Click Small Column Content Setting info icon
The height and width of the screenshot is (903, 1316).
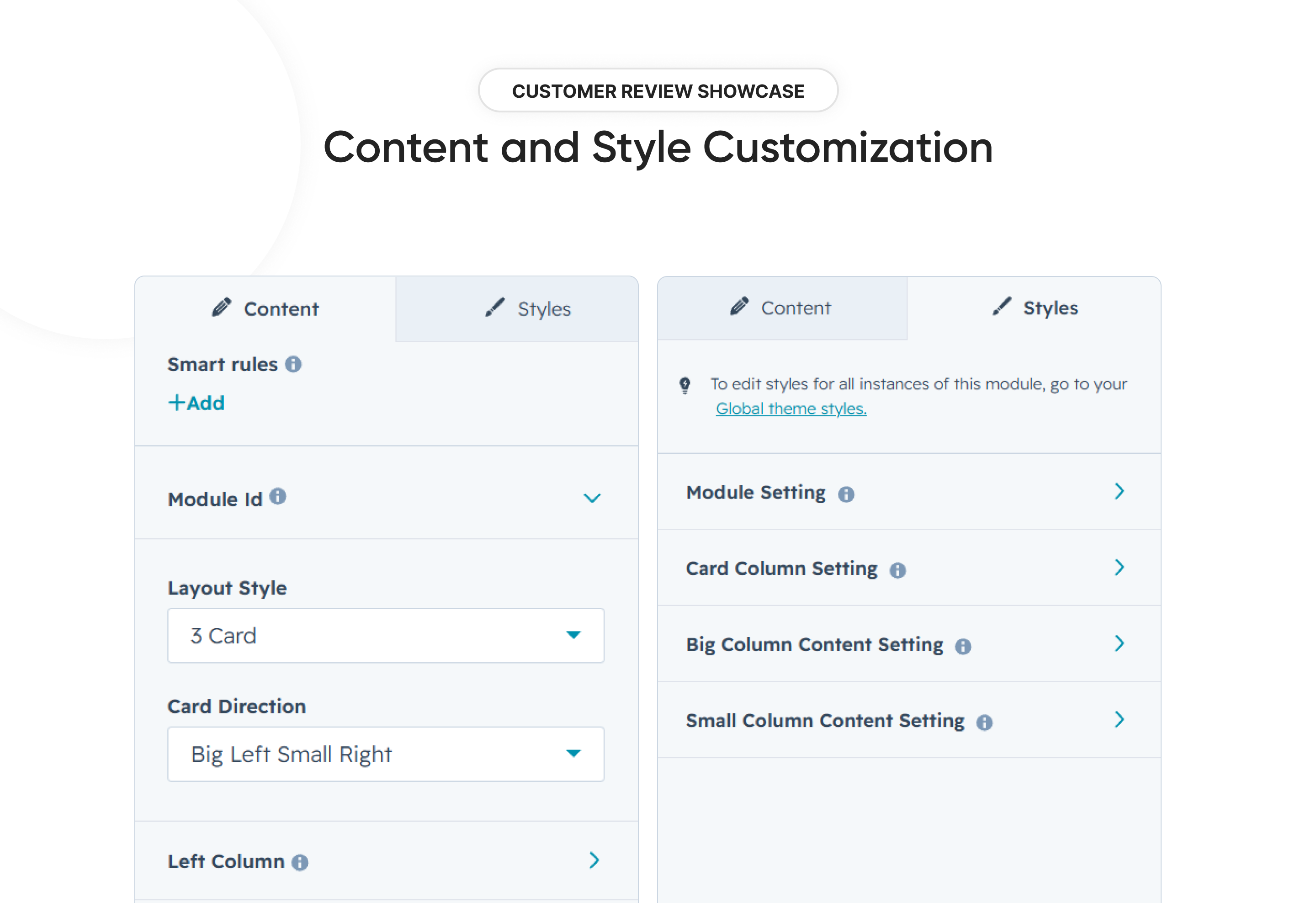[985, 722]
